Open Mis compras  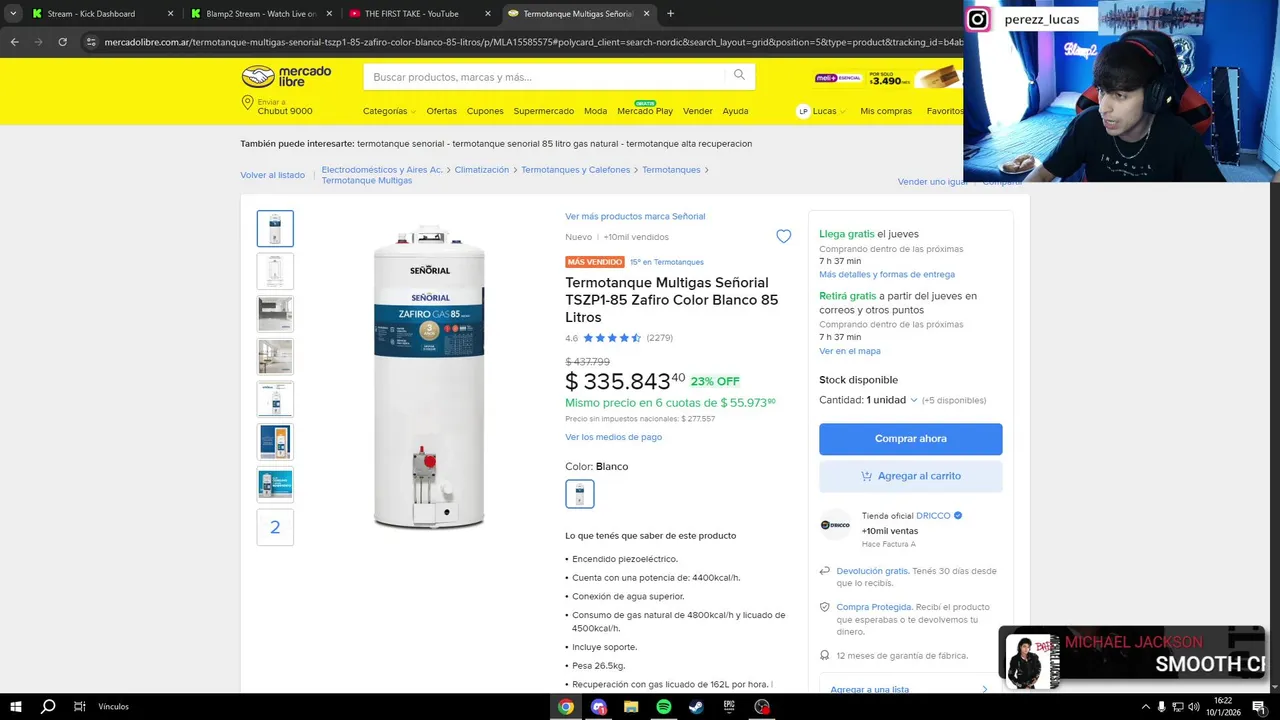pyautogui.click(x=886, y=111)
